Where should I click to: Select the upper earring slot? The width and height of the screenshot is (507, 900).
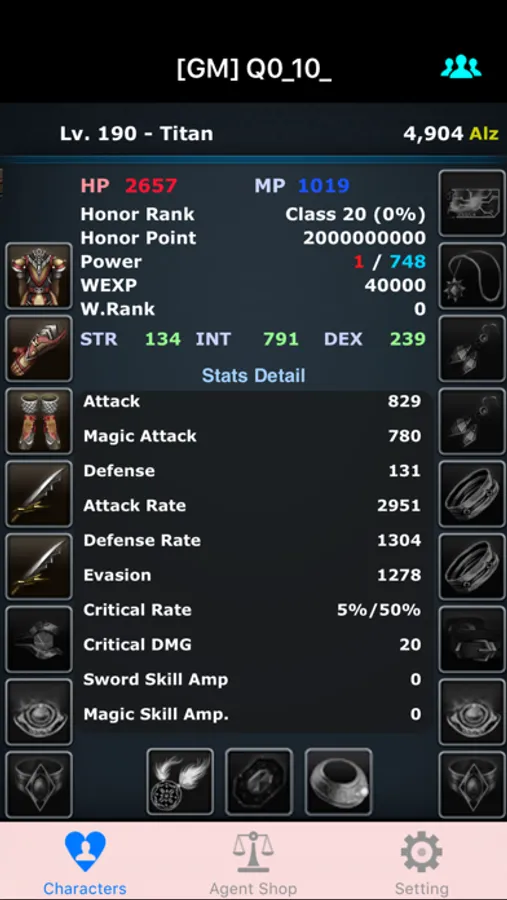472,348
